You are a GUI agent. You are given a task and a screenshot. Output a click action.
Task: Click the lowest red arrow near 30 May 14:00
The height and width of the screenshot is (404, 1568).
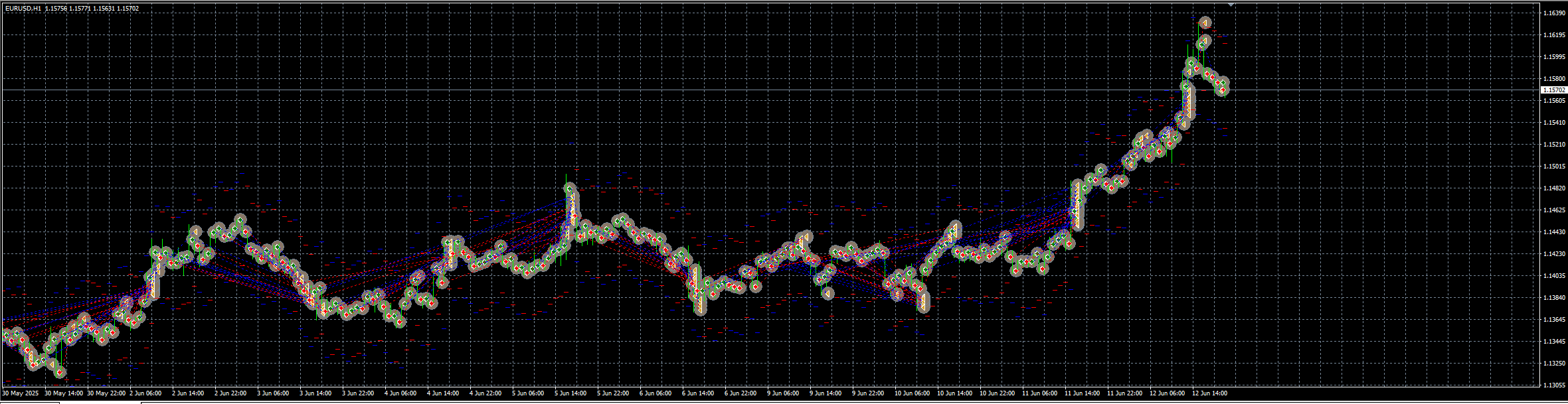pyautogui.click(x=60, y=372)
